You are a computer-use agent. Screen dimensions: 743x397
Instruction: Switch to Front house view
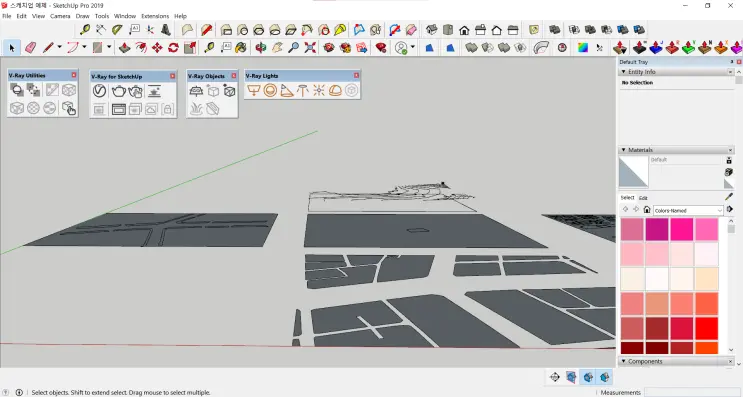(x=464, y=30)
